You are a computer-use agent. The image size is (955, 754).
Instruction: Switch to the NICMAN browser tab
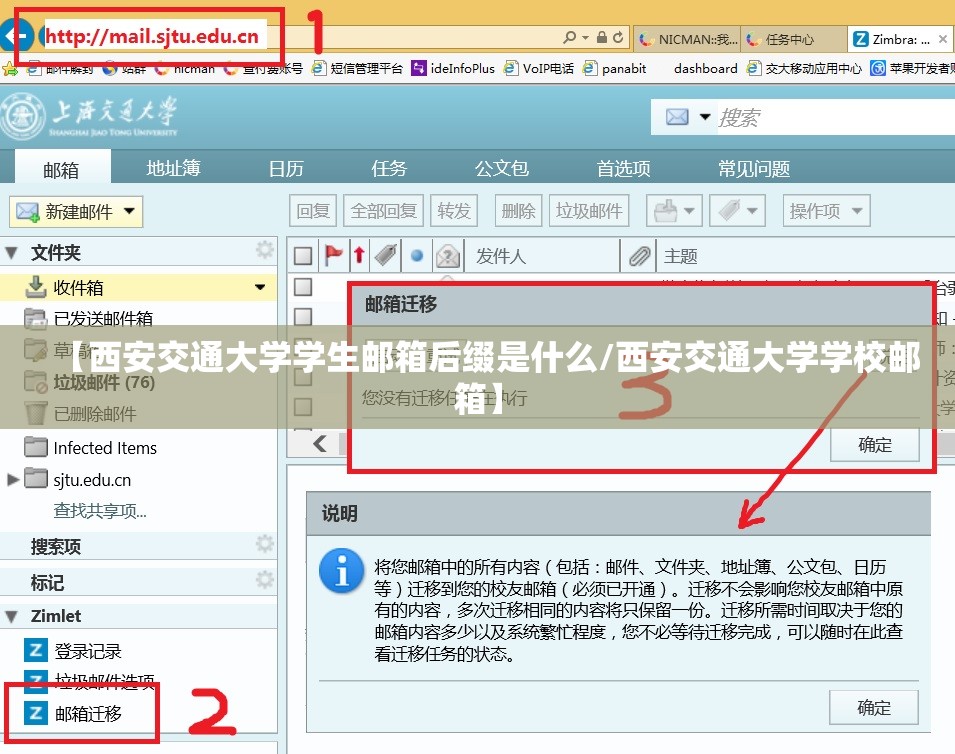pos(688,40)
